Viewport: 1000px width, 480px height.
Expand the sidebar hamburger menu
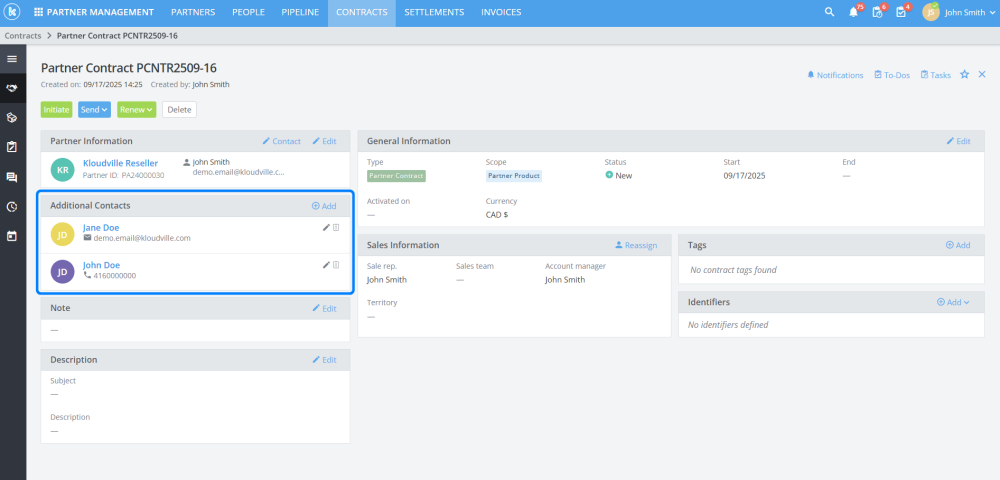[11, 59]
